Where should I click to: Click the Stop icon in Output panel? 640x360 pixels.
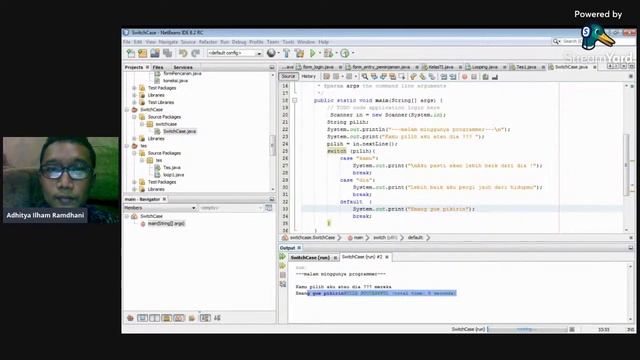click(x=283, y=275)
